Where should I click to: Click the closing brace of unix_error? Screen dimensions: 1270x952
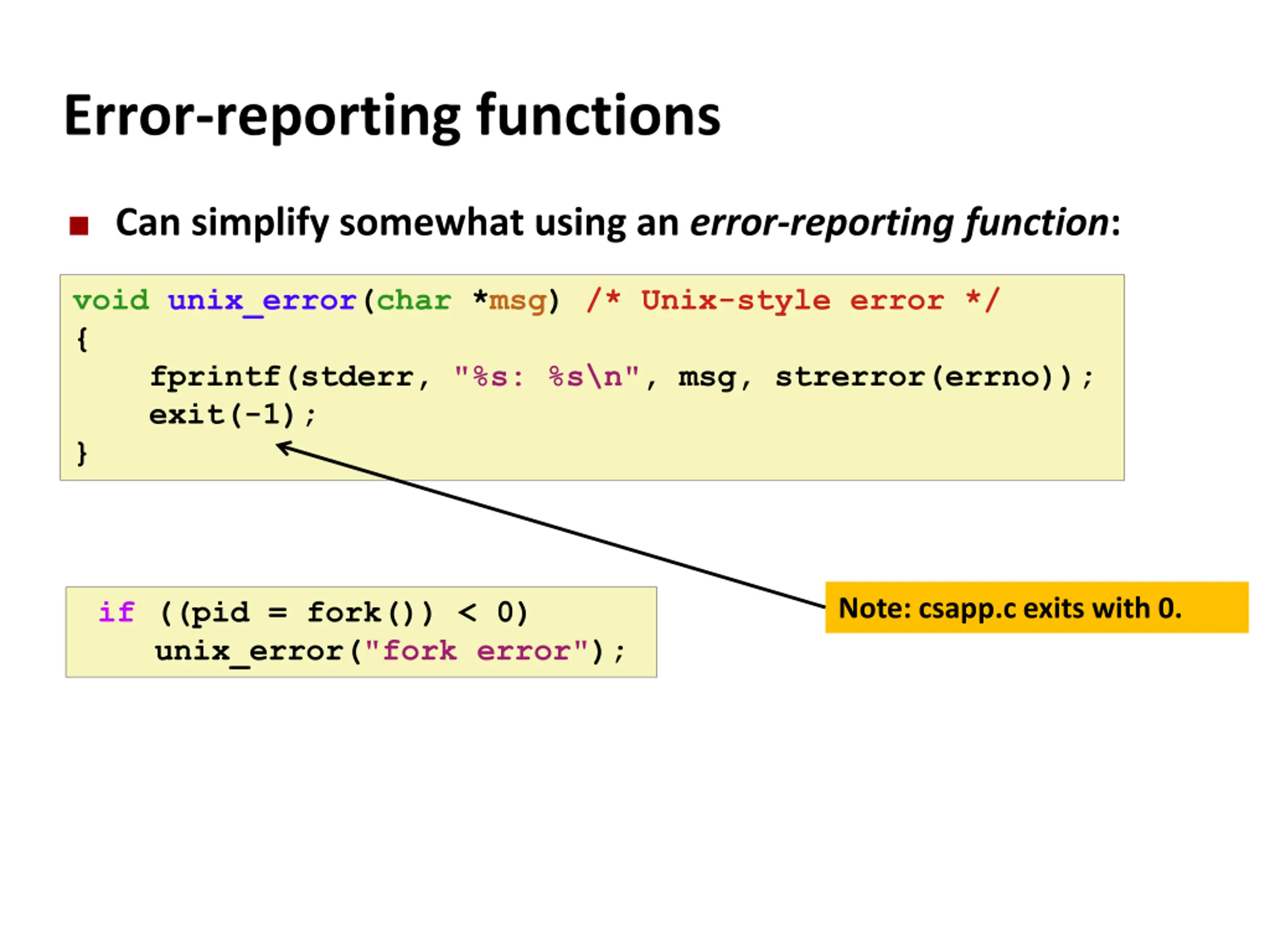pyautogui.click(x=82, y=453)
